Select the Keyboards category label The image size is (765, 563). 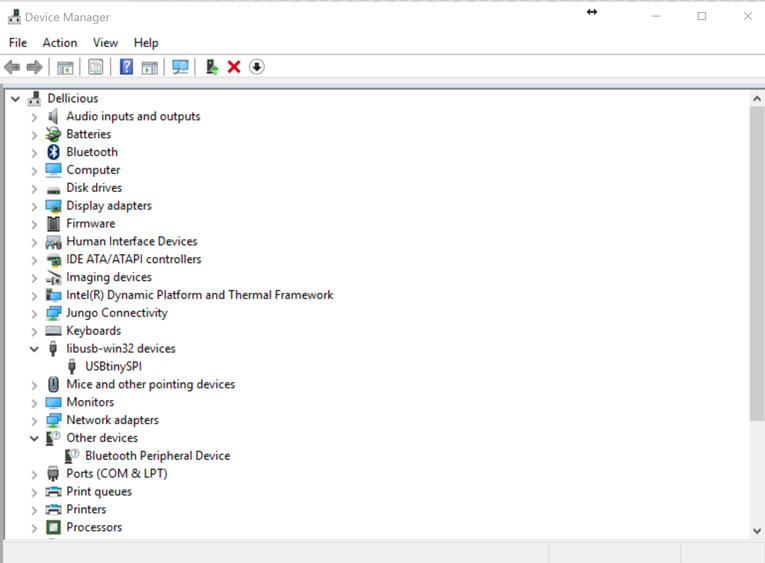tap(94, 331)
